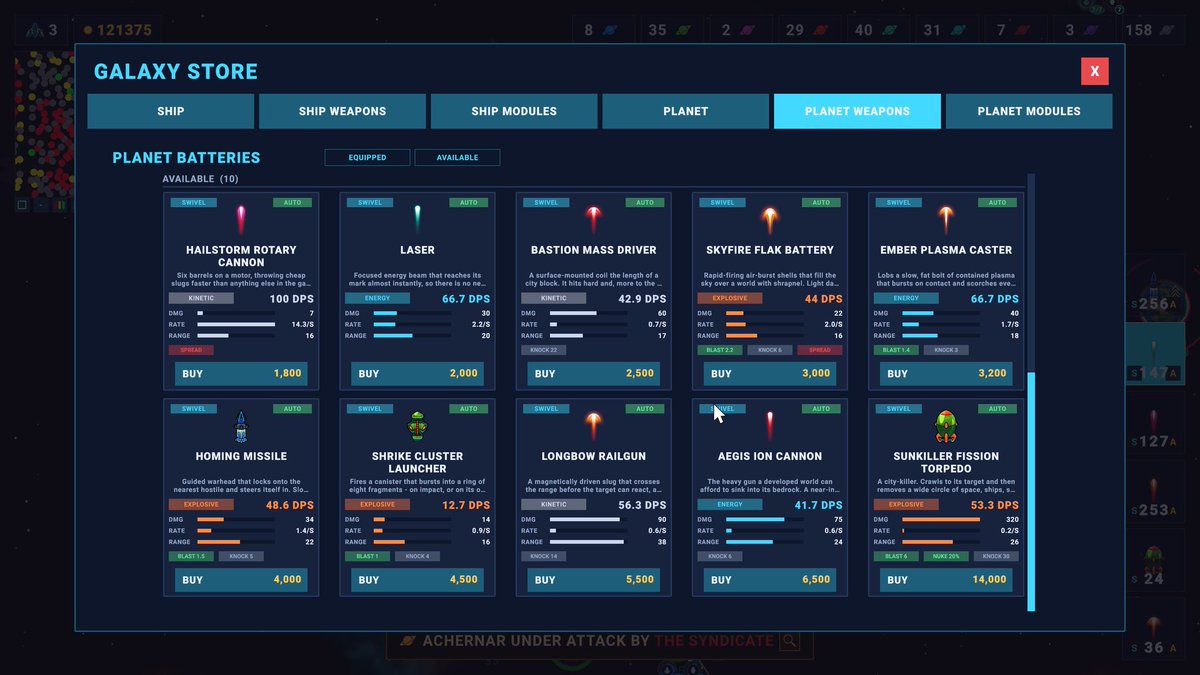Click the KINETIC type badge on Hailstorm card

(x=201, y=298)
